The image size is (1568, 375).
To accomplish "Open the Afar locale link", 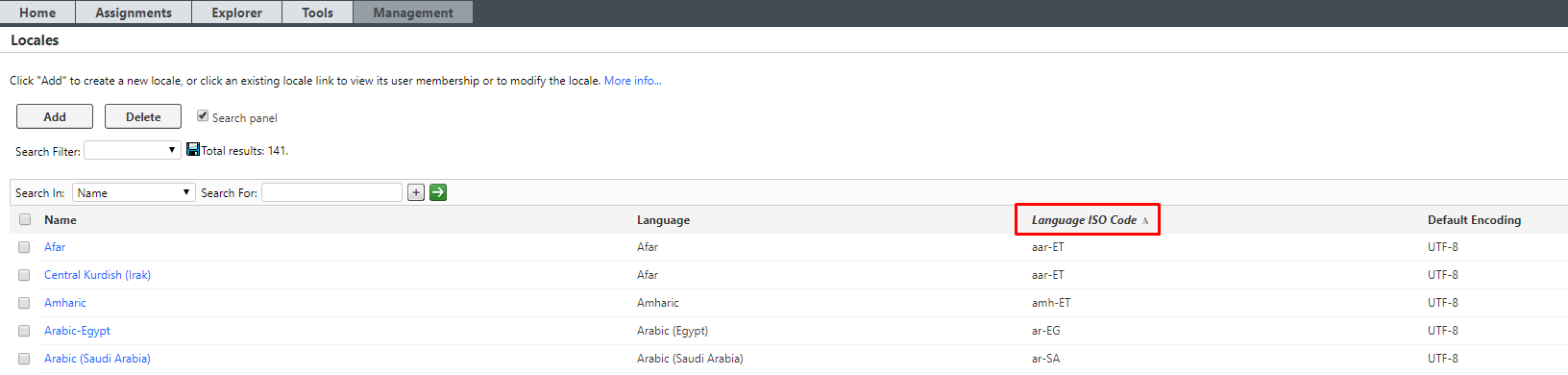I will 55,247.
